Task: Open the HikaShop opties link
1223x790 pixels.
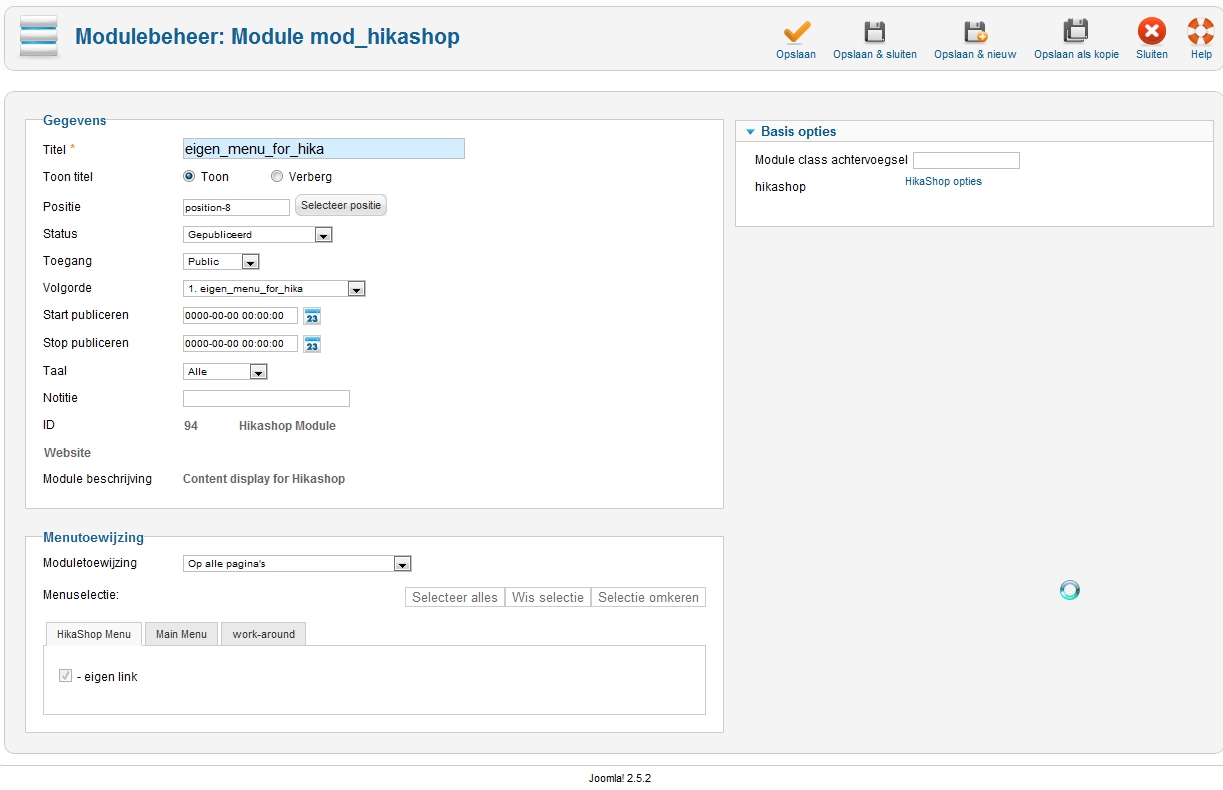Action: [x=943, y=182]
